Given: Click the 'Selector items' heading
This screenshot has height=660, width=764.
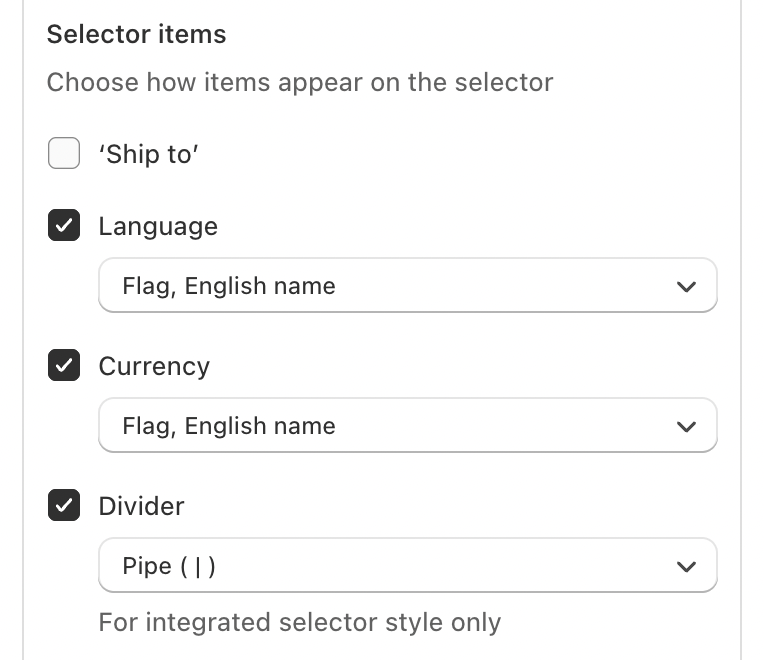Looking at the screenshot, I should (137, 34).
